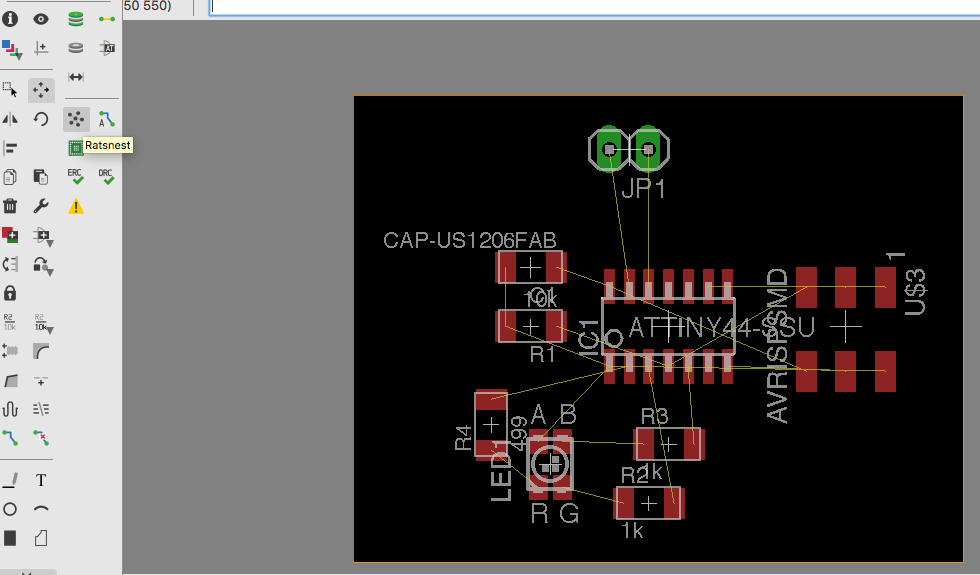This screenshot has height=575, width=980.
Task: Select resistor R3 origin cross
Action: 669,444
